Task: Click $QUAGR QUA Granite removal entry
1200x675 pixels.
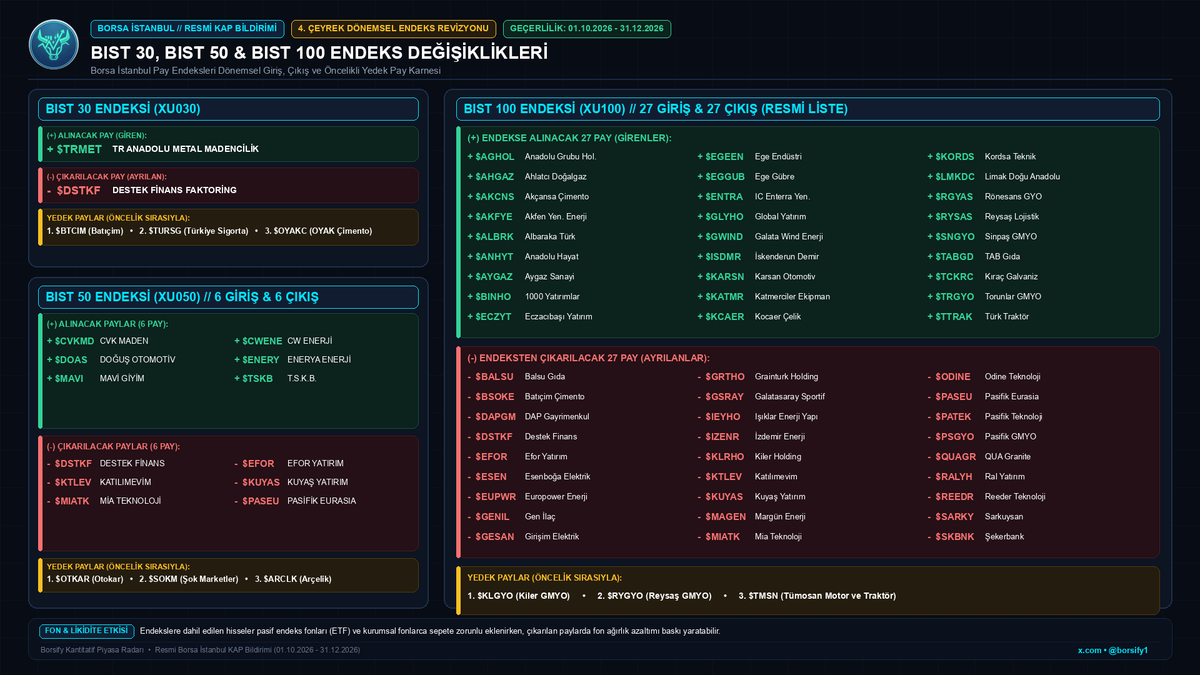Action: coord(979,457)
